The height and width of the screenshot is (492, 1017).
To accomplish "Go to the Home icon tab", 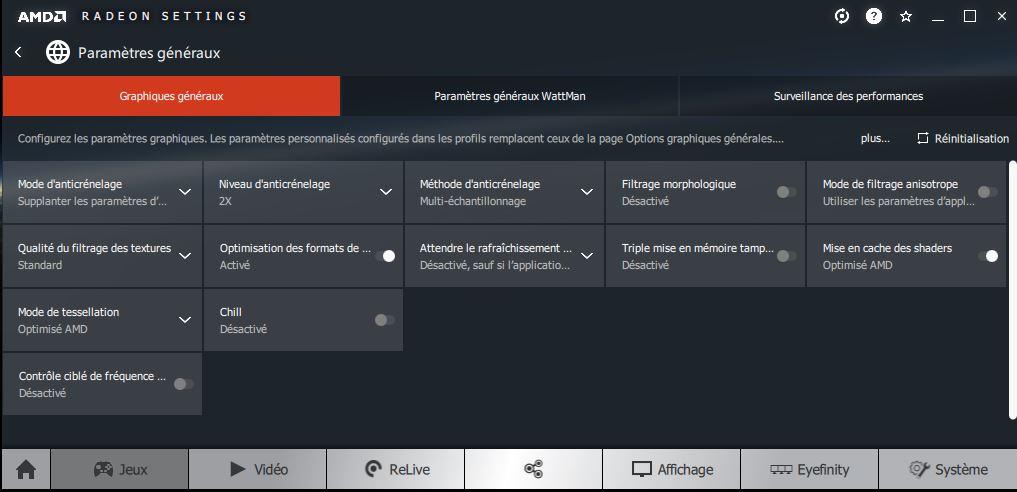I will coord(26,469).
